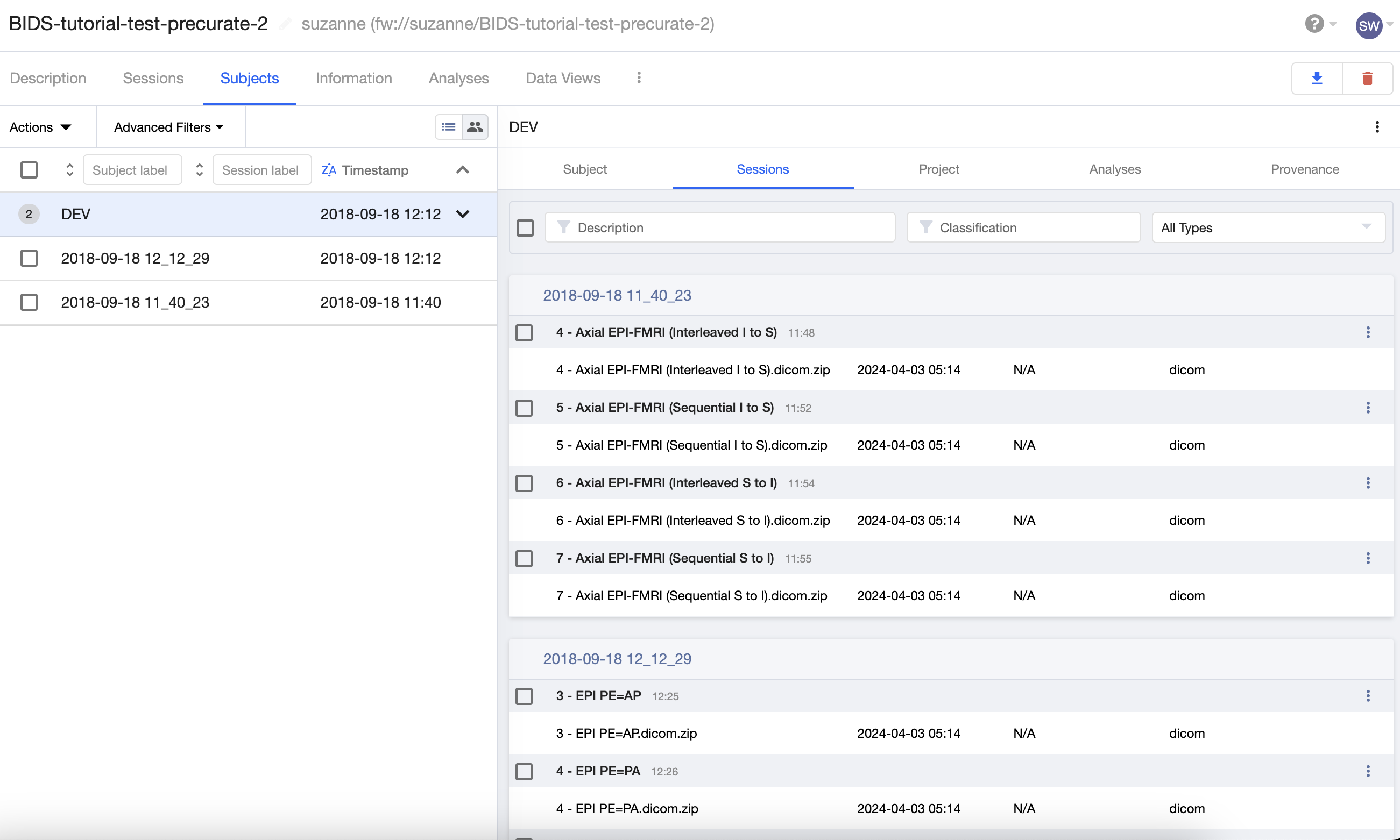Viewport: 1400px width, 840px height.
Task: Check 3 - EPI PE=AP acquisition
Action: tap(524, 696)
